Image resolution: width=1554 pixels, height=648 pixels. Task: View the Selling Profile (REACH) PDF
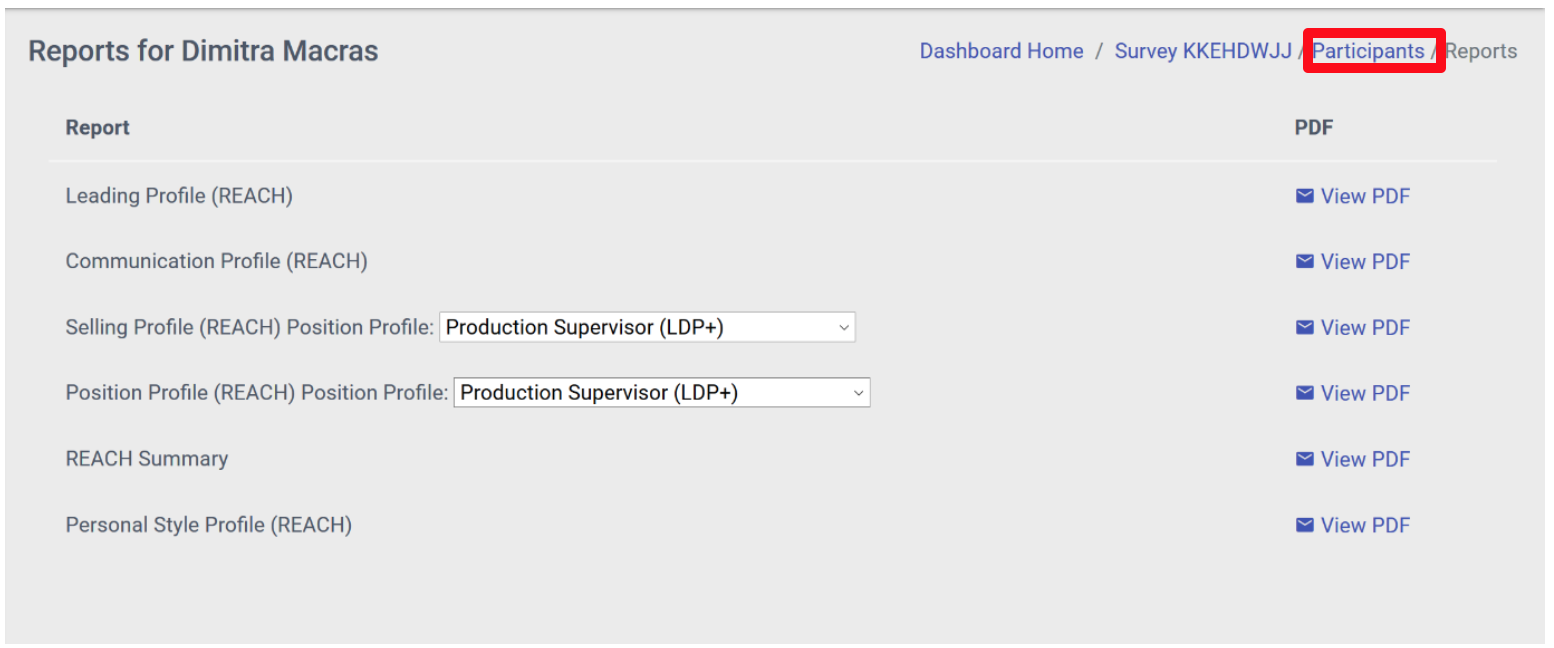[1366, 327]
